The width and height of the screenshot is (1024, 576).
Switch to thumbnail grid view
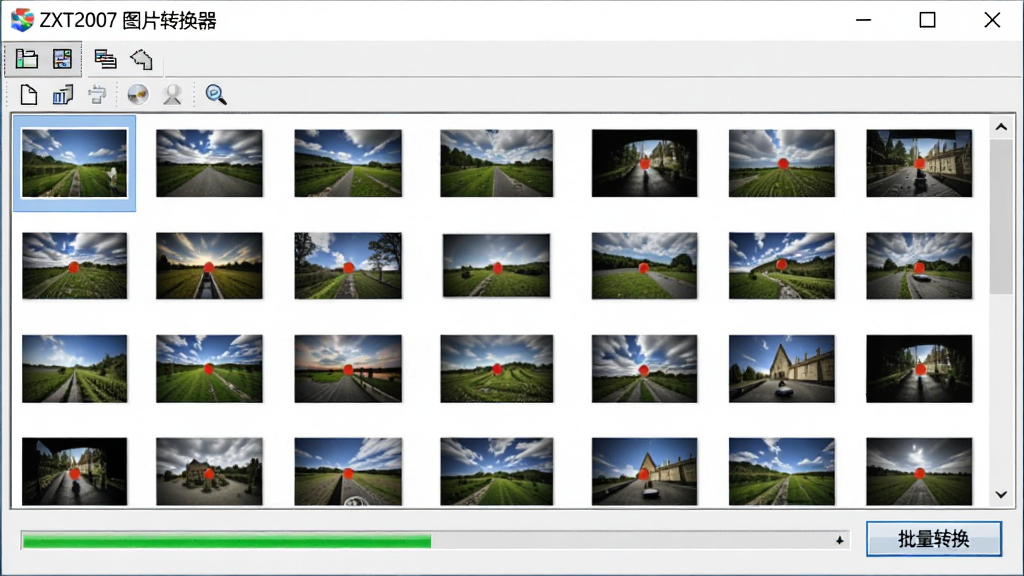[x=62, y=59]
